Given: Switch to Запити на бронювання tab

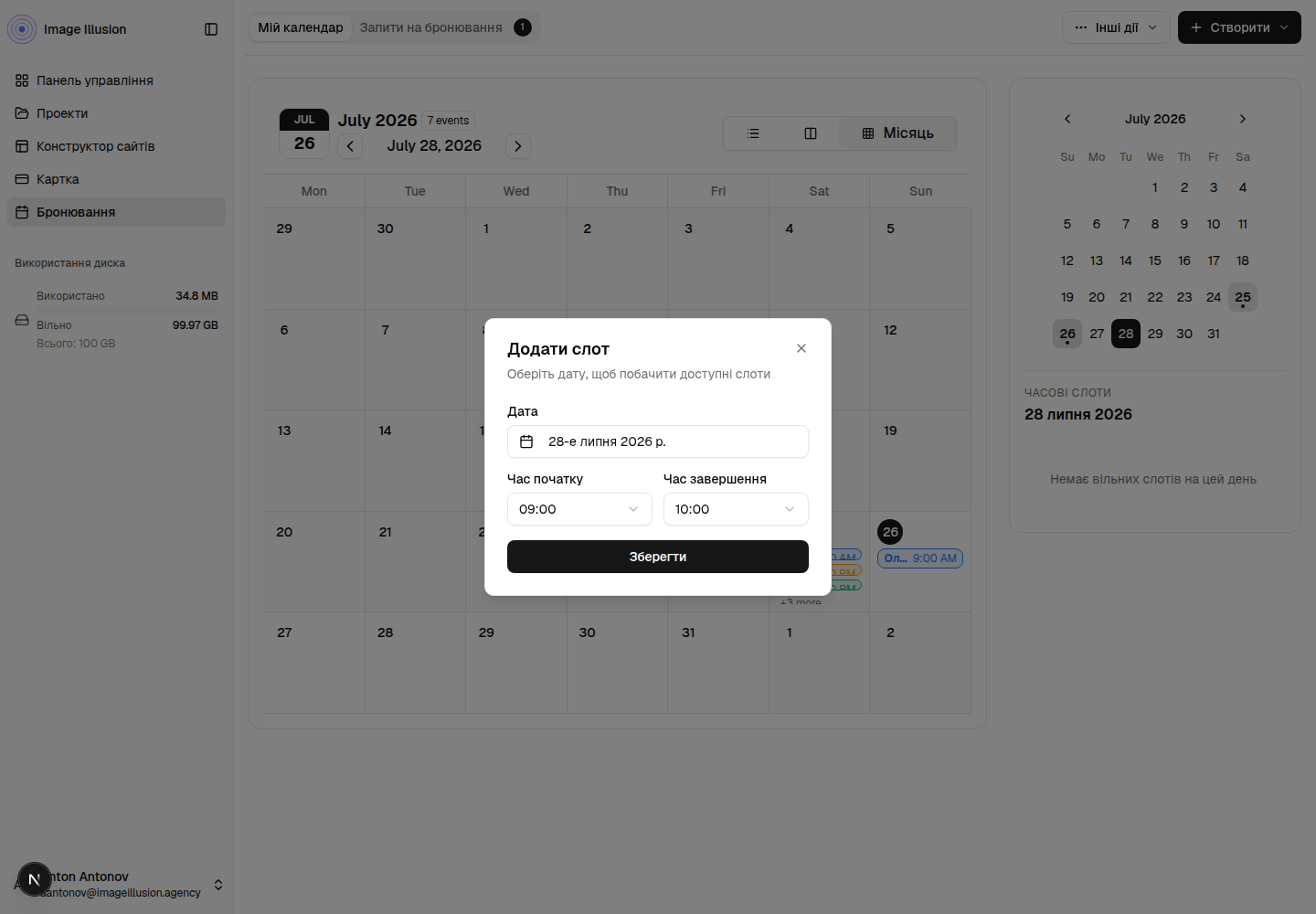Looking at the screenshot, I should coord(445,27).
